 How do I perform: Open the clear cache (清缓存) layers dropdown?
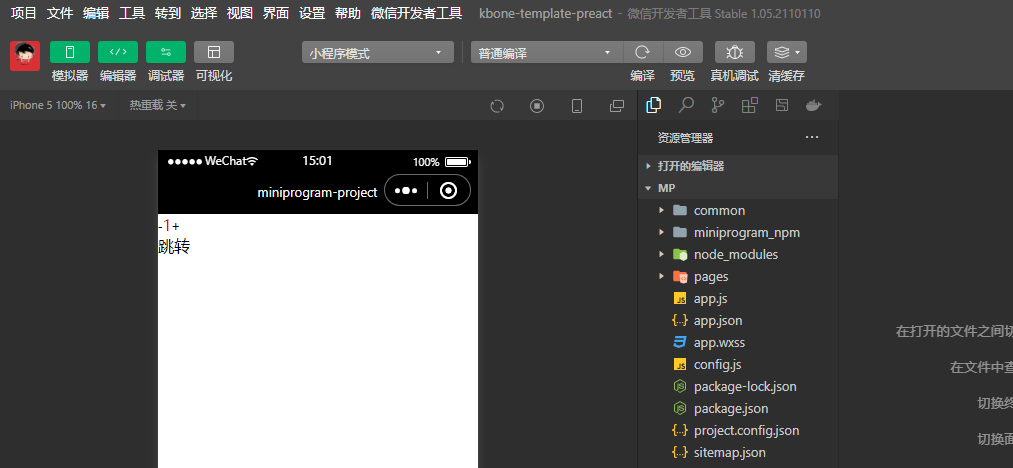tap(787, 52)
